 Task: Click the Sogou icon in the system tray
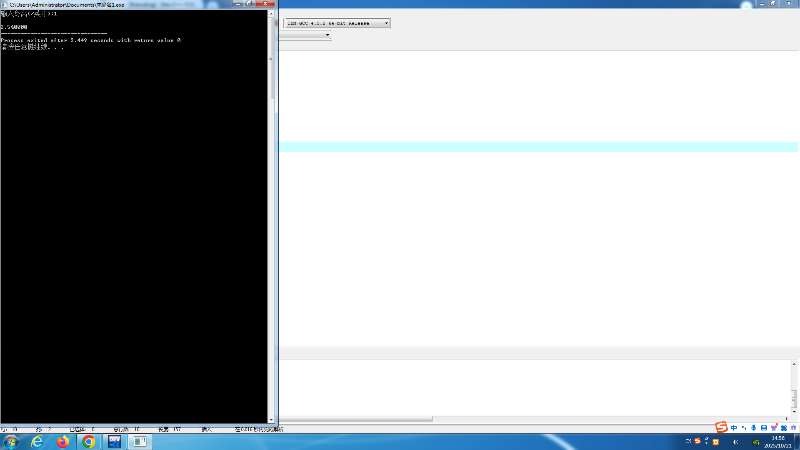[697, 441]
